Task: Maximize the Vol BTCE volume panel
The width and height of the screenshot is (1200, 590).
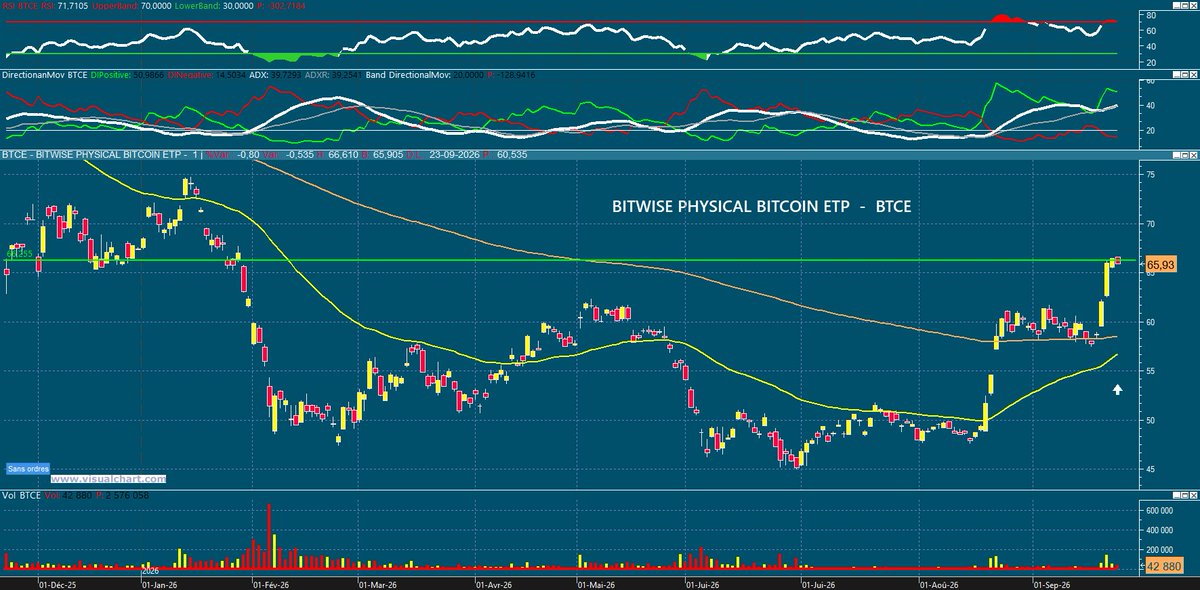Action: pyautogui.click(x=1185, y=495)
